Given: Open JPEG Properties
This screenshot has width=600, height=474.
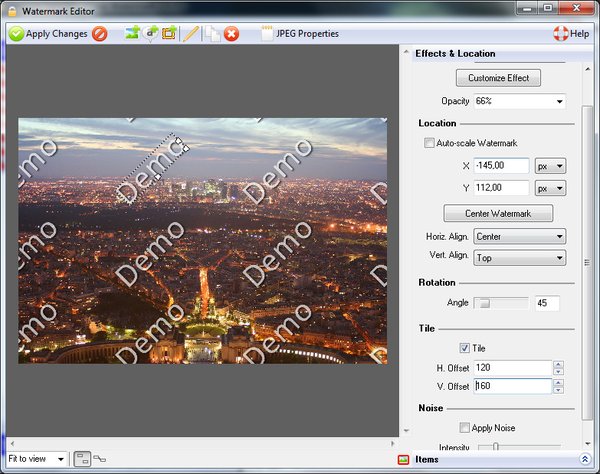Looking at the screenshot, I should point(299,34).
